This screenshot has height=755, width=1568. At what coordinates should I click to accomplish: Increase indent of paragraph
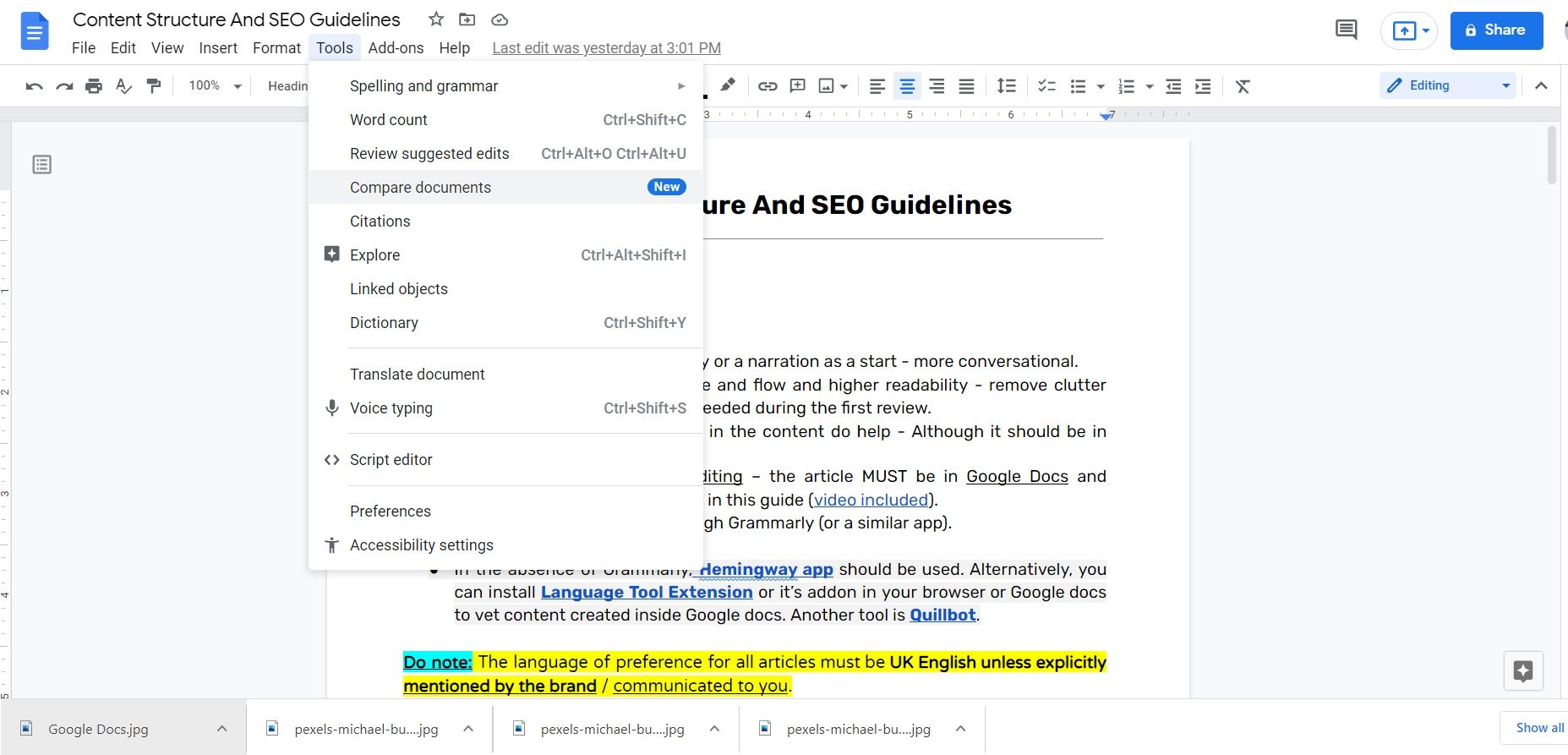coord(1203,86)
